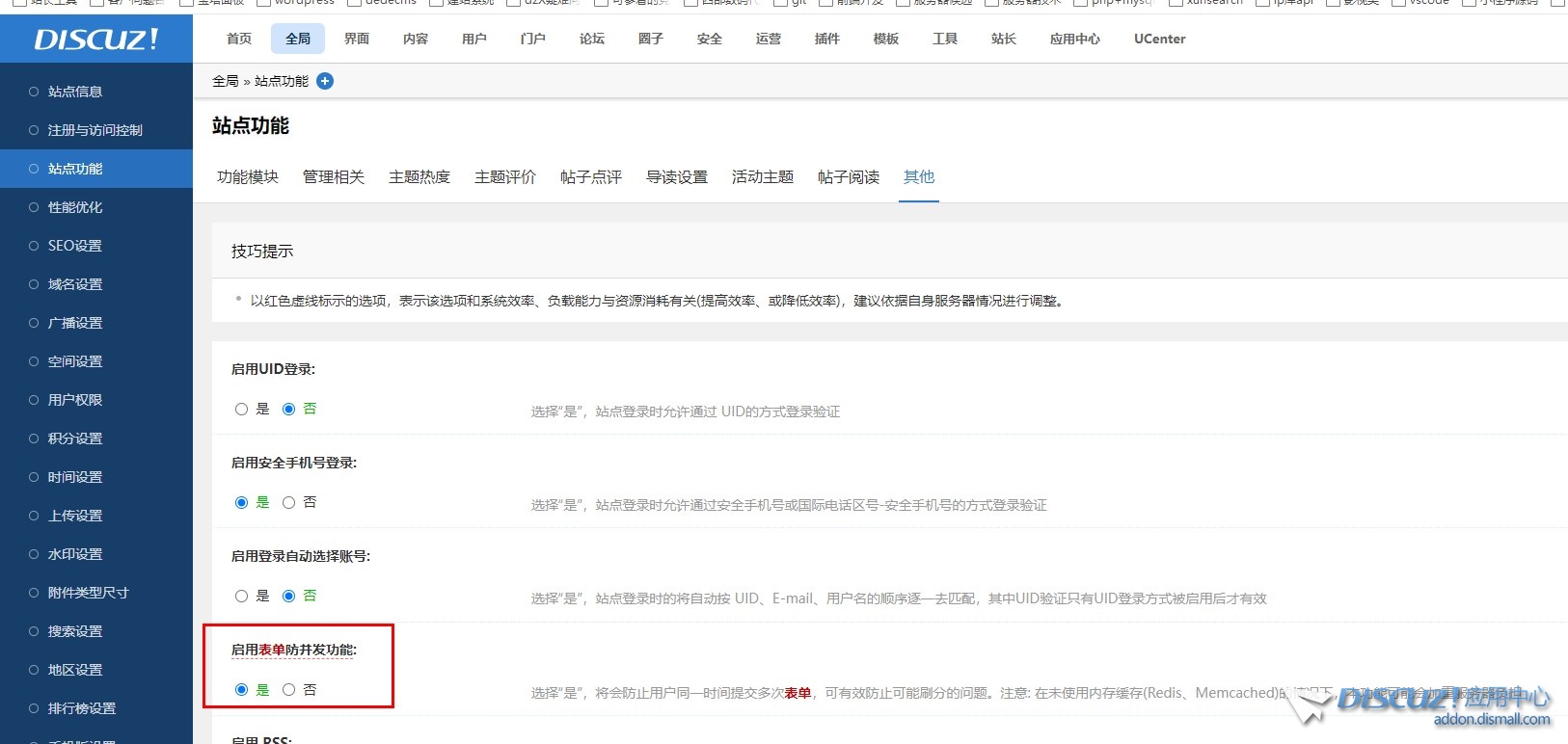Open 水印设置 sidebar item

point(75,554)
